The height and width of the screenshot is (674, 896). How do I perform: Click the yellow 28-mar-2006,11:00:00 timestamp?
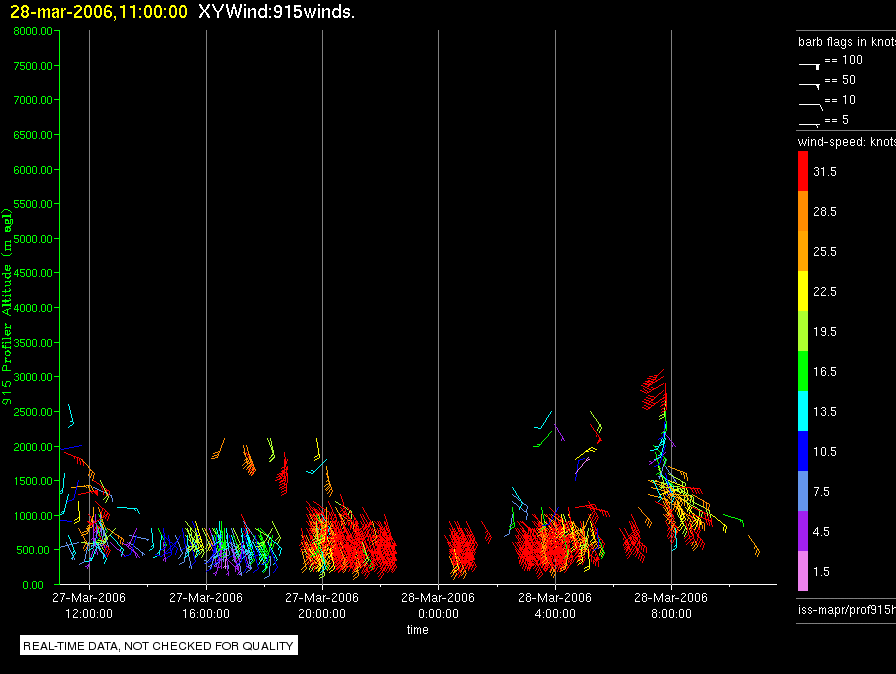pyautogui.click(x=99, y=11)
